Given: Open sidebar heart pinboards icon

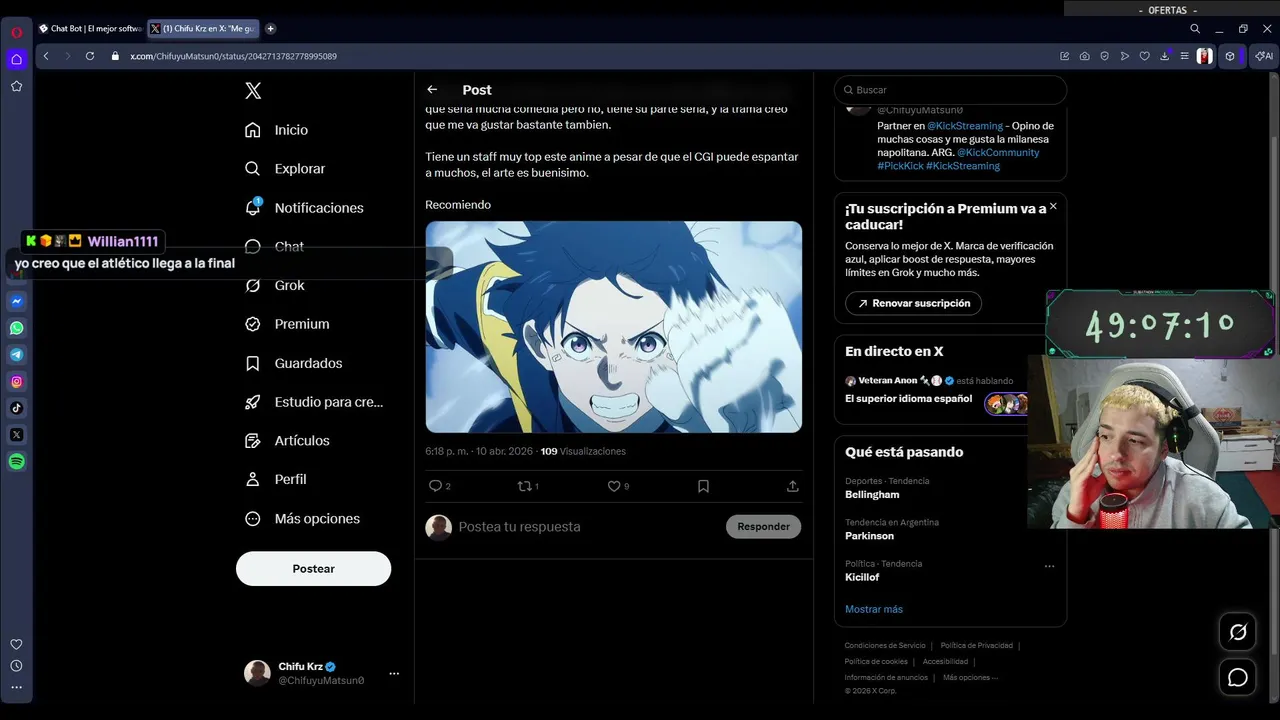Looking at the screenshot, I should pyautogui.click(x=16, y=645).
